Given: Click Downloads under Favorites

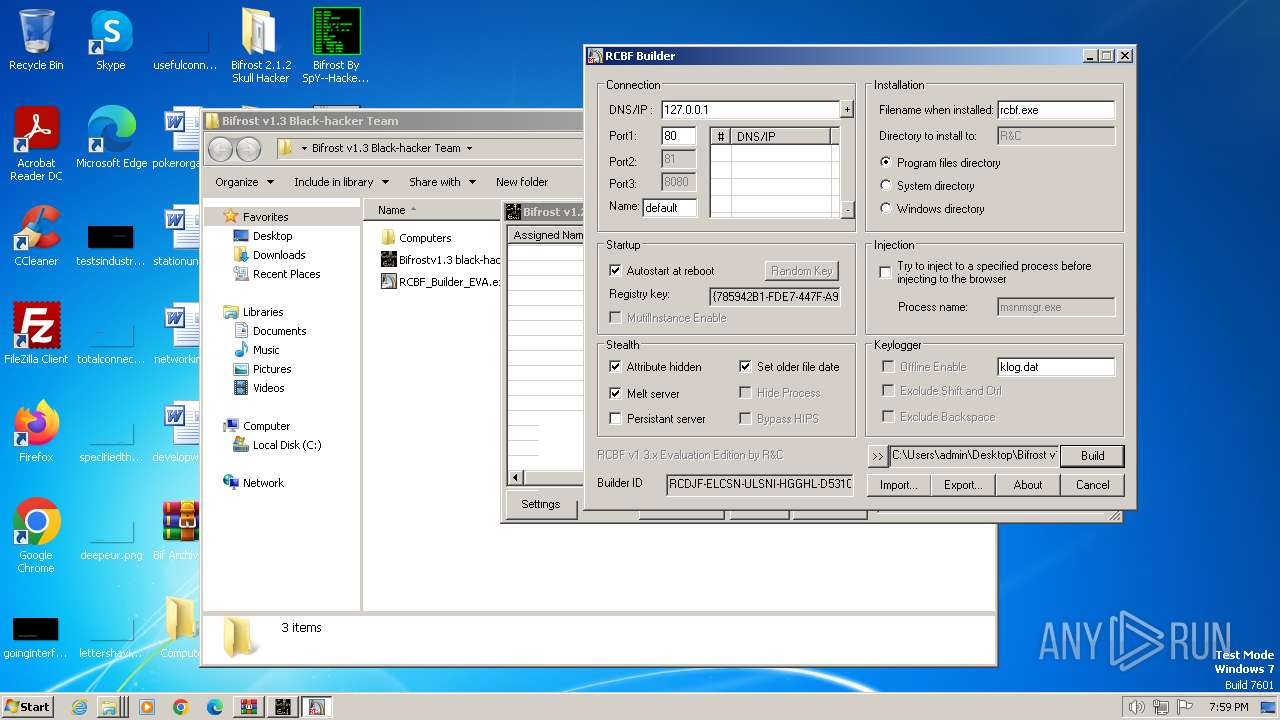Looking at the screenshot, I should click(x=279, y=255).
